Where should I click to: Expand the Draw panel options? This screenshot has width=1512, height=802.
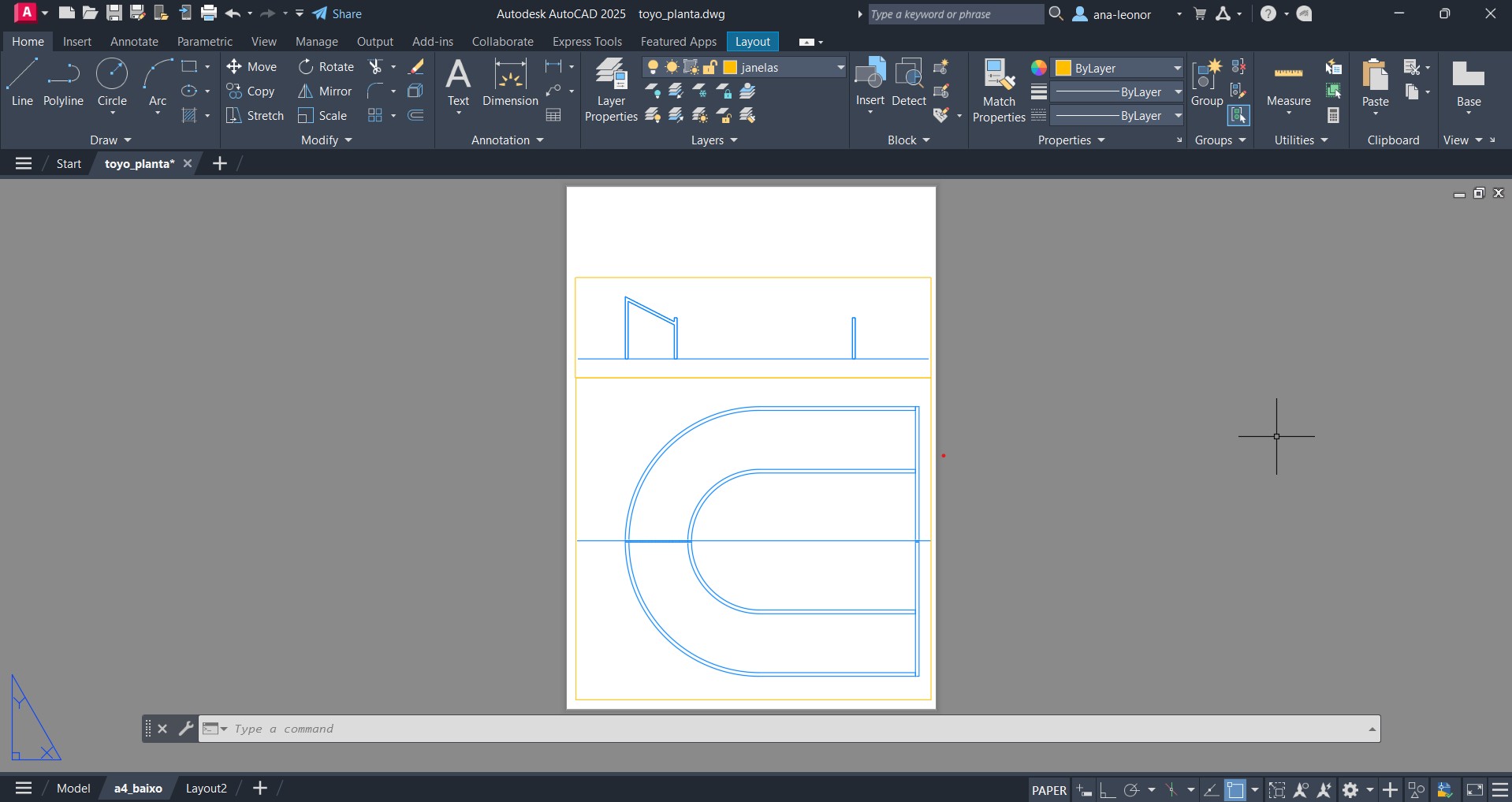pyautogui.click(x=110, y=140)
